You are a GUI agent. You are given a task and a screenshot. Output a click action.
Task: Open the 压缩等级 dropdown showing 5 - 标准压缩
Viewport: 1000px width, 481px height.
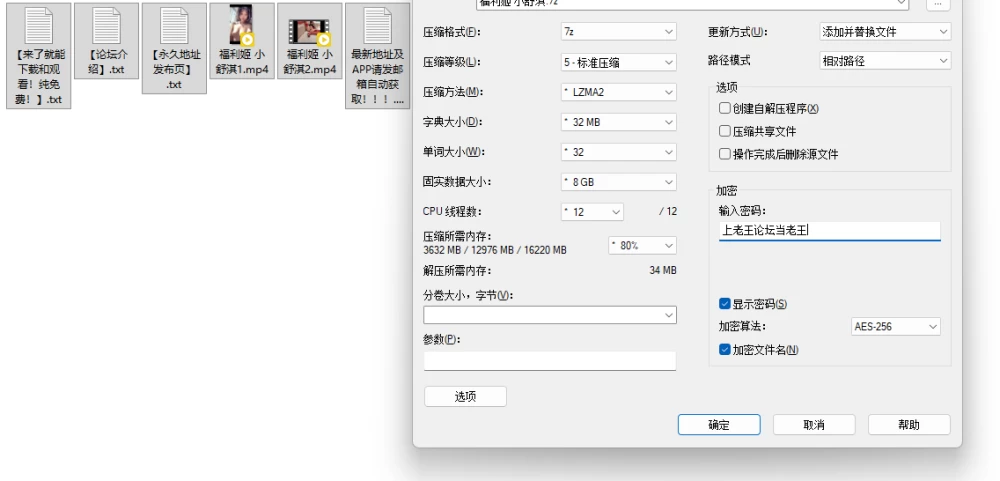(619, 62)
